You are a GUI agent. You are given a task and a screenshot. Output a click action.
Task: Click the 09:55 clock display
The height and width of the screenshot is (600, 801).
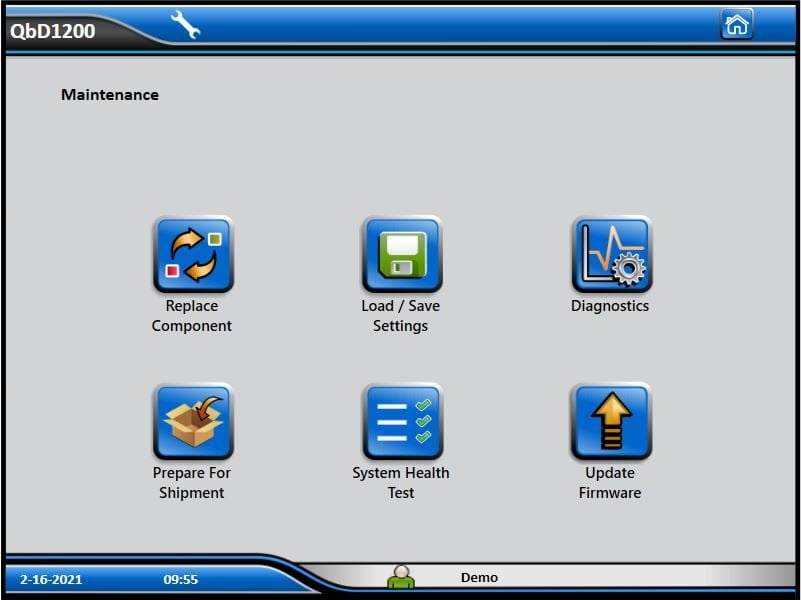181,579
